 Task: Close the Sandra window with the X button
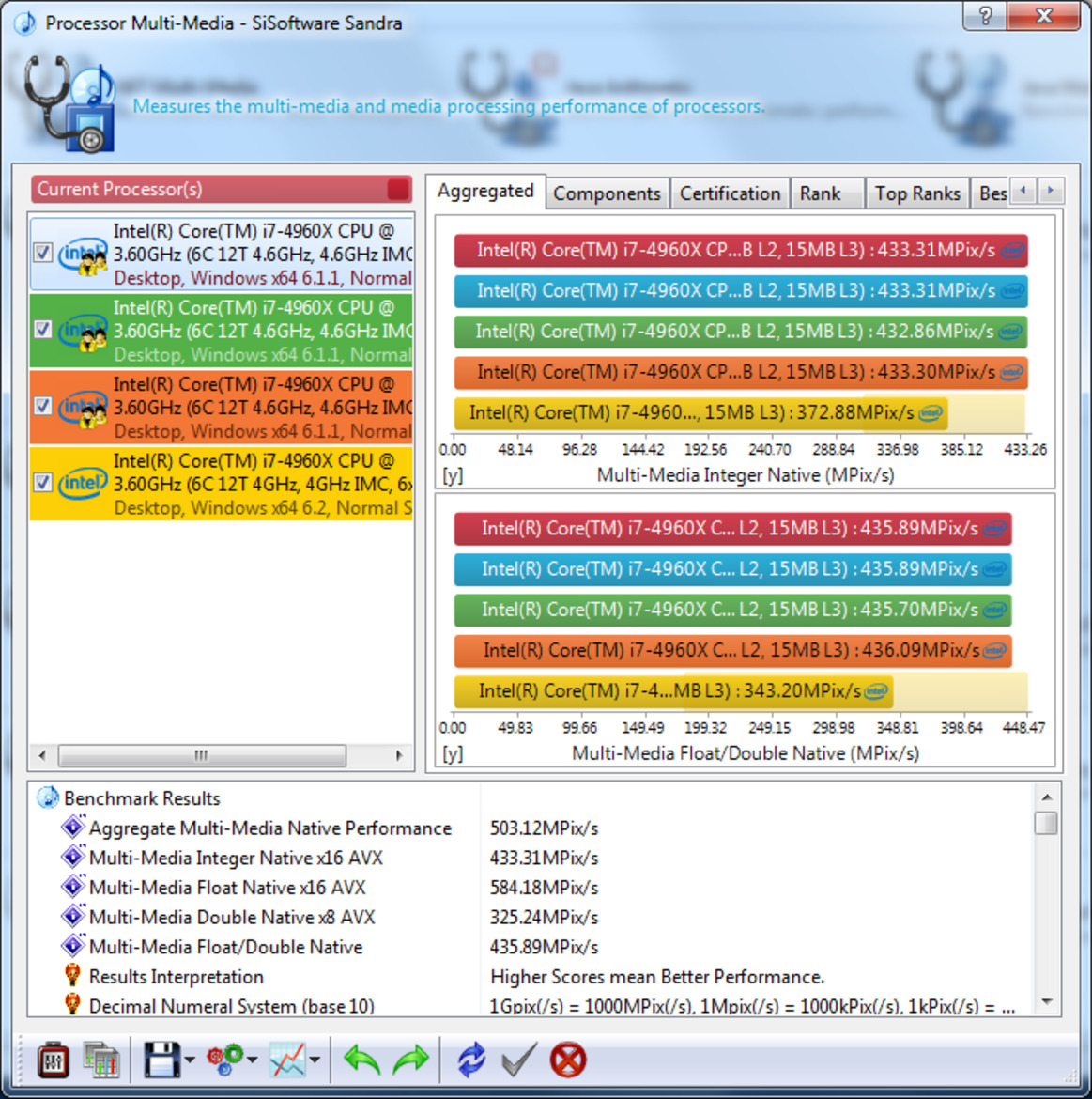[x=1044, y=15]
